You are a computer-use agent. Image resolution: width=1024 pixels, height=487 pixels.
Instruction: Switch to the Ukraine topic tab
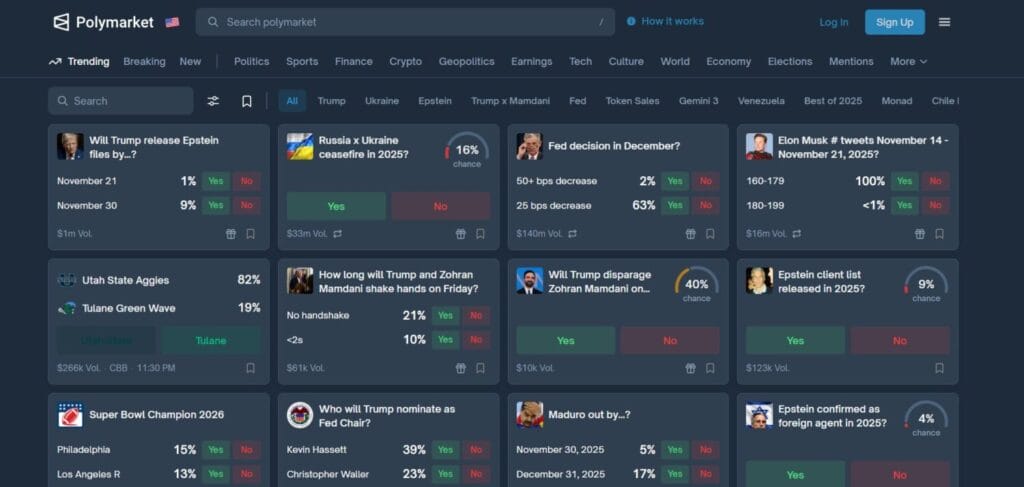pos(381,101)
